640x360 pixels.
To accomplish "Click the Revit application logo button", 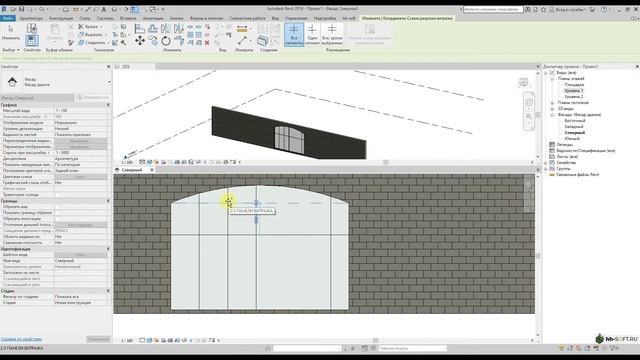I will click(4, 9).
